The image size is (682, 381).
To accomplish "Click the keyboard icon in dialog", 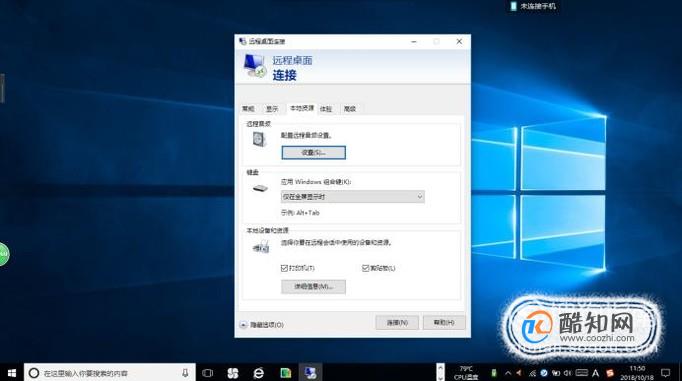I will pos(260,188).
